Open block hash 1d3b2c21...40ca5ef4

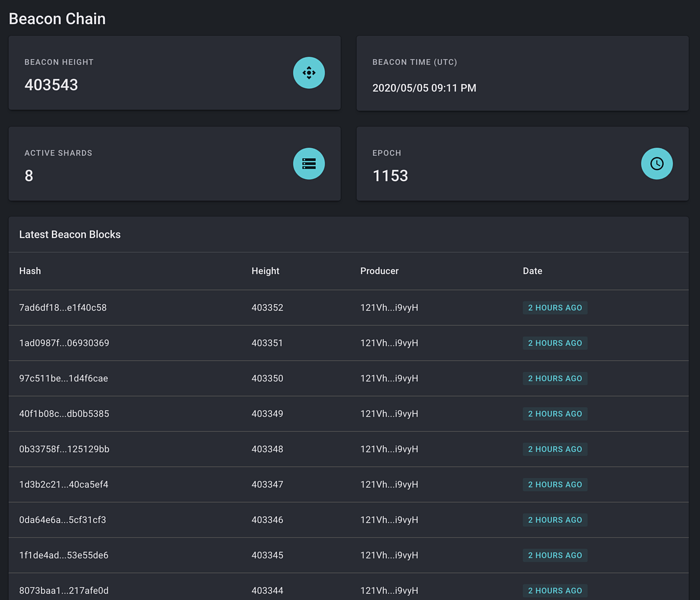tap(63, 485)
